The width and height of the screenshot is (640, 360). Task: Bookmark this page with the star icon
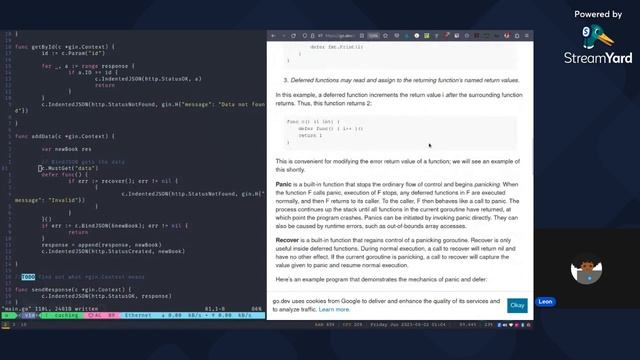click(385, 36)
